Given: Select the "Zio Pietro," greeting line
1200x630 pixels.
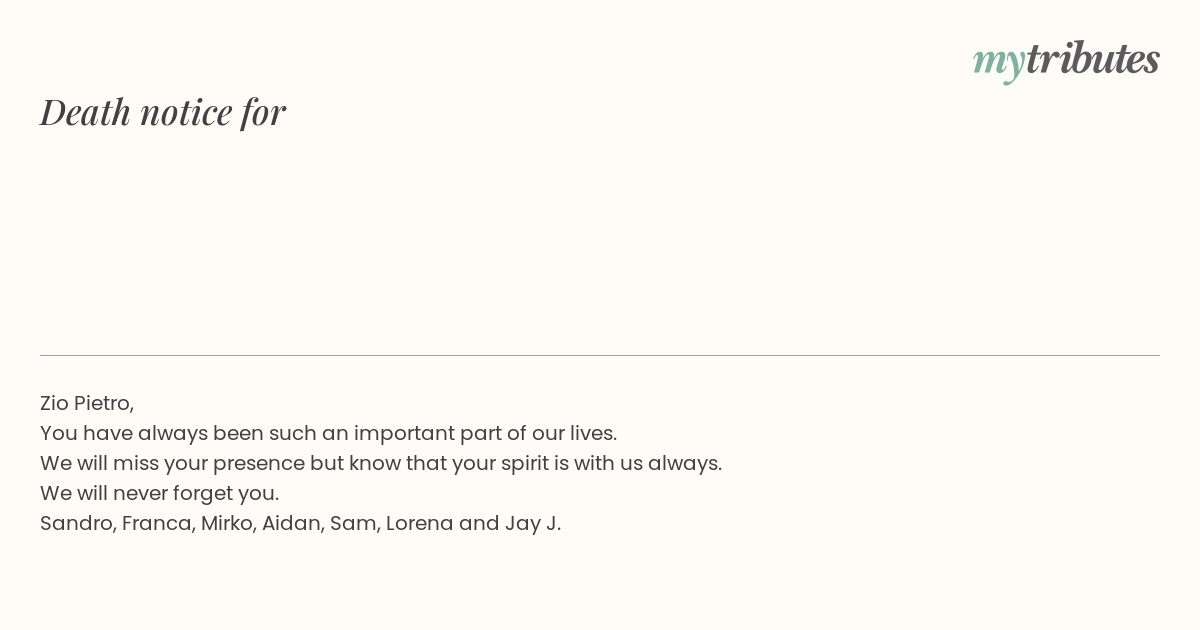Looking at the screenshot, I should (x=87, y=403).
